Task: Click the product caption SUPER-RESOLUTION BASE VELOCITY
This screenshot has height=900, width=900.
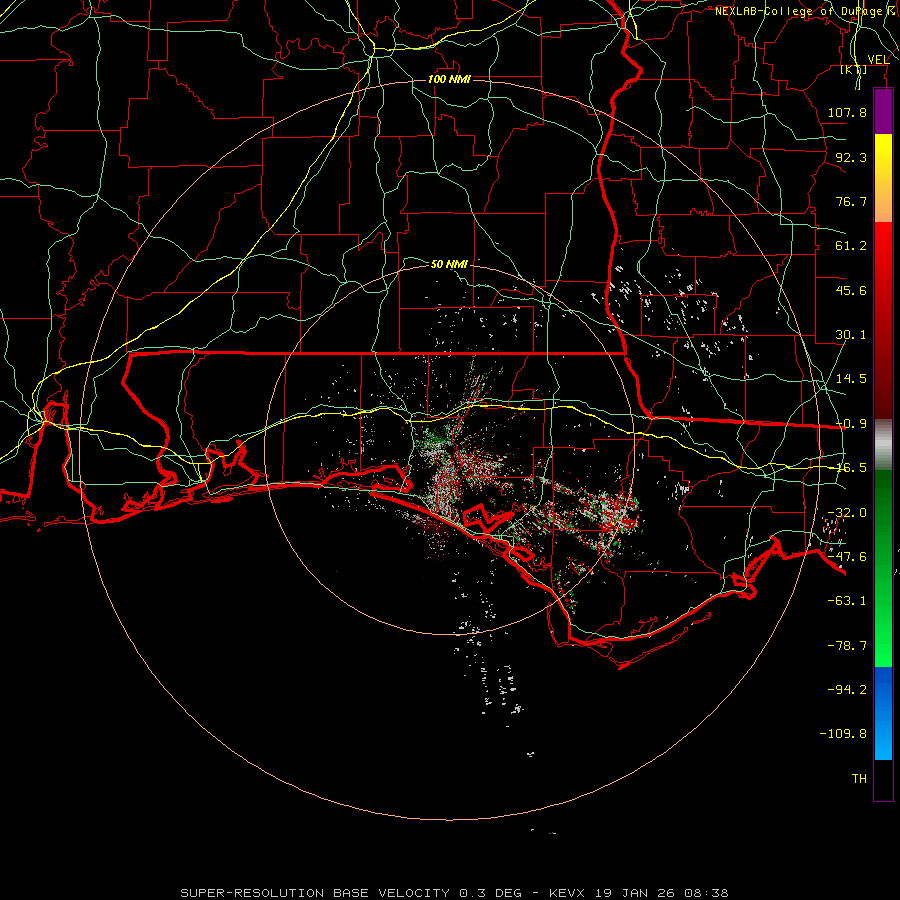Action: (315, 893)
